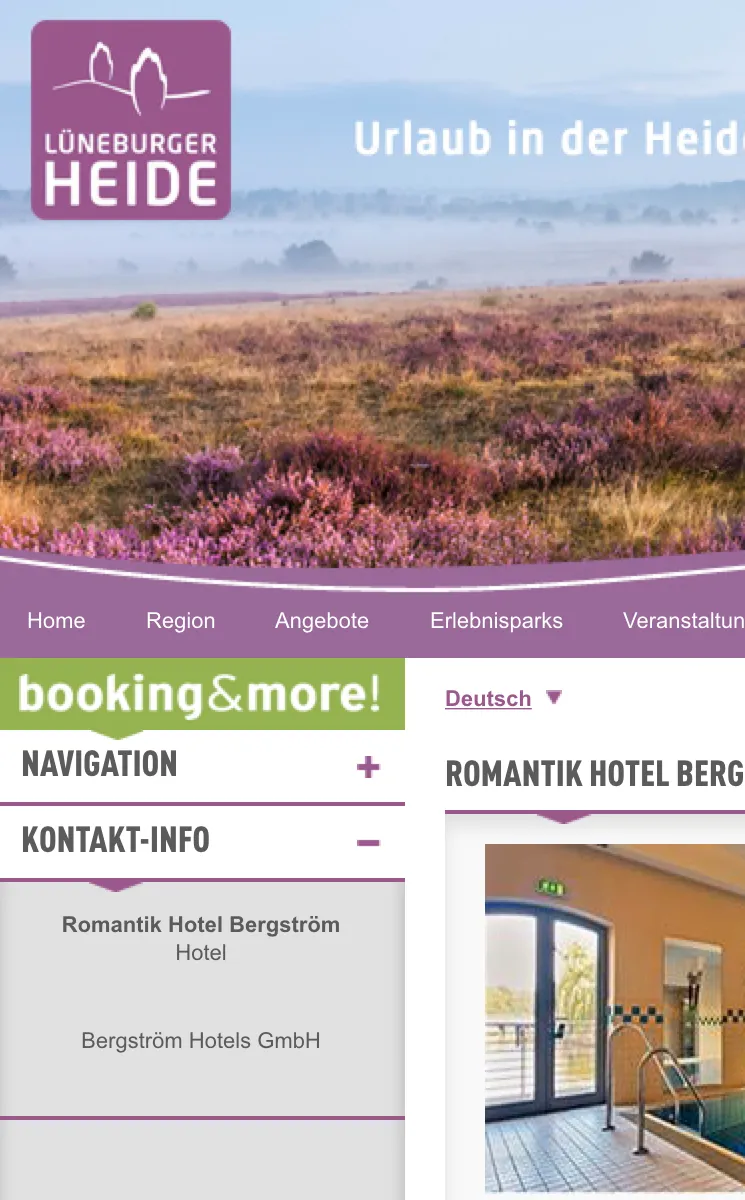Click the green booking&more! banner

(202, 695)
